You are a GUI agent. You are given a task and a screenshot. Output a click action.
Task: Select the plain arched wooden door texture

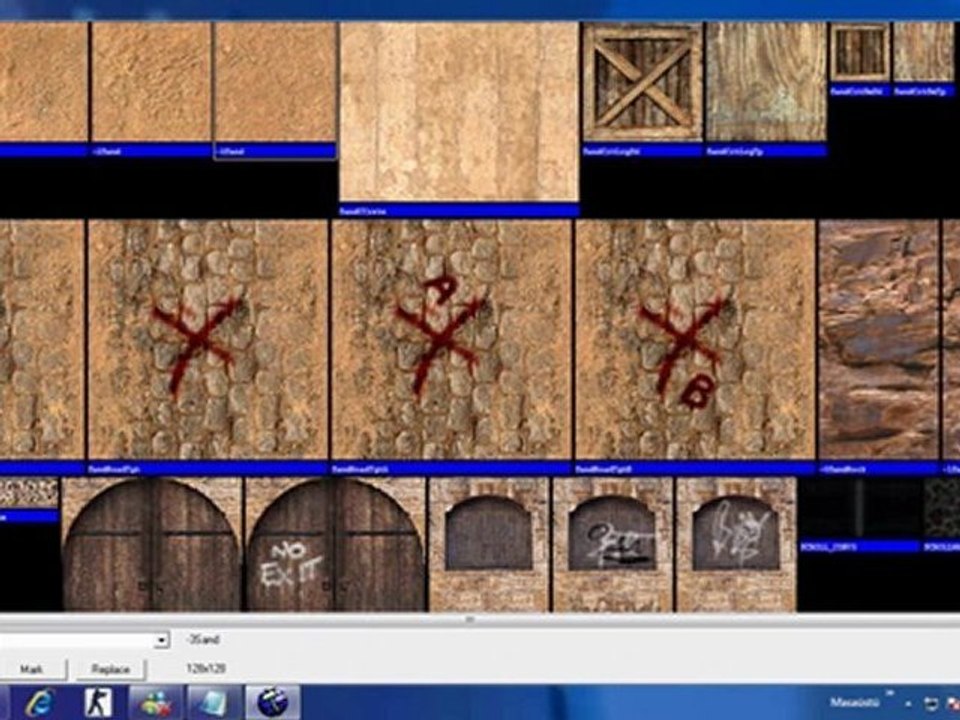click(x=152, y=545)
